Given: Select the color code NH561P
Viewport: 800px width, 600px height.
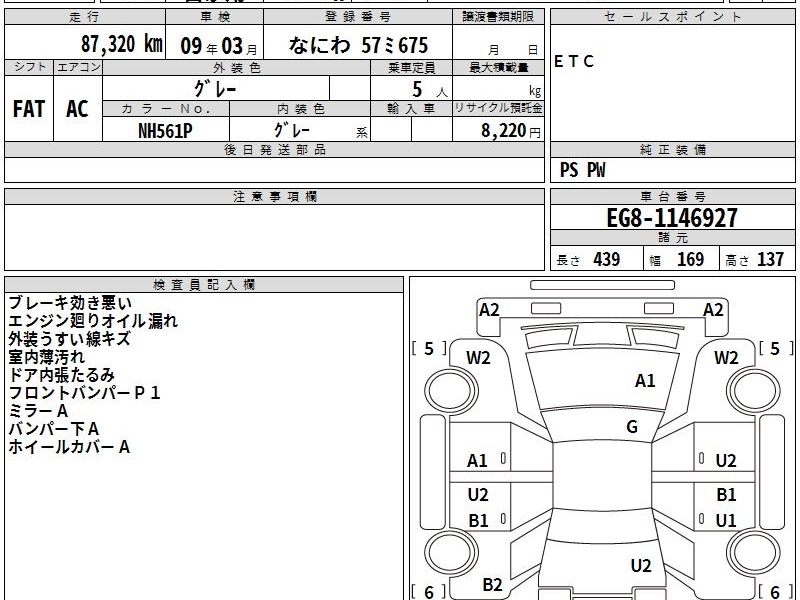Looking at the screenshot, I should click(165, 131).
